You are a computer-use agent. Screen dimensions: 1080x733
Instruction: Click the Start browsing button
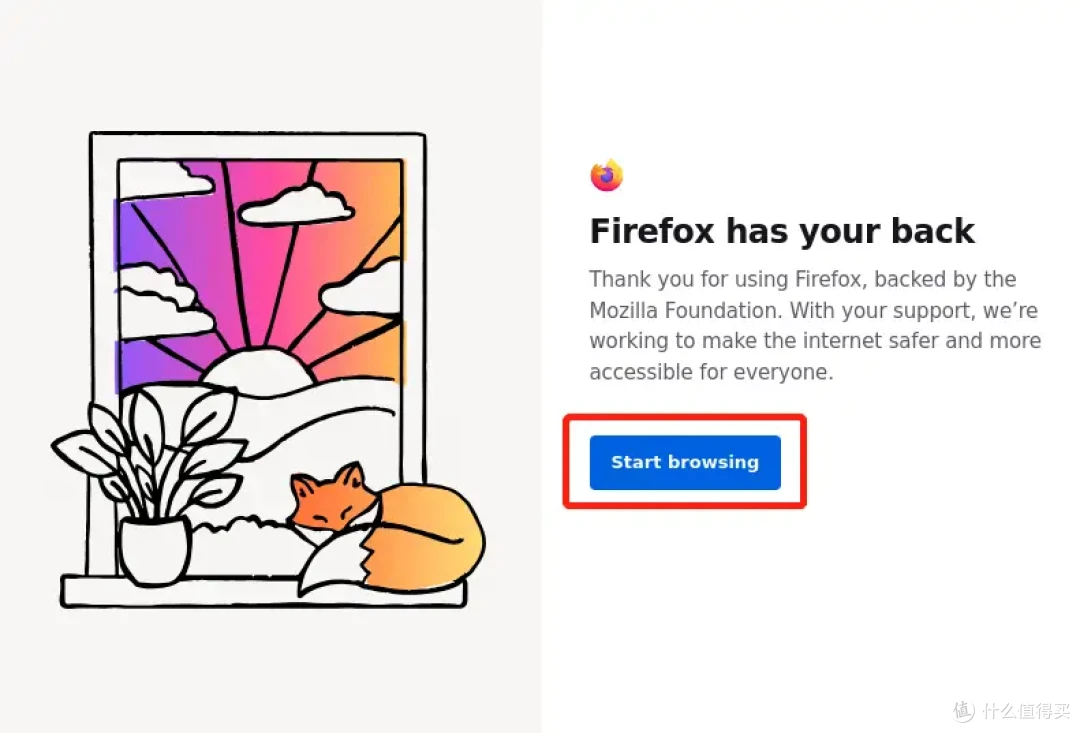tap(685, 462)
